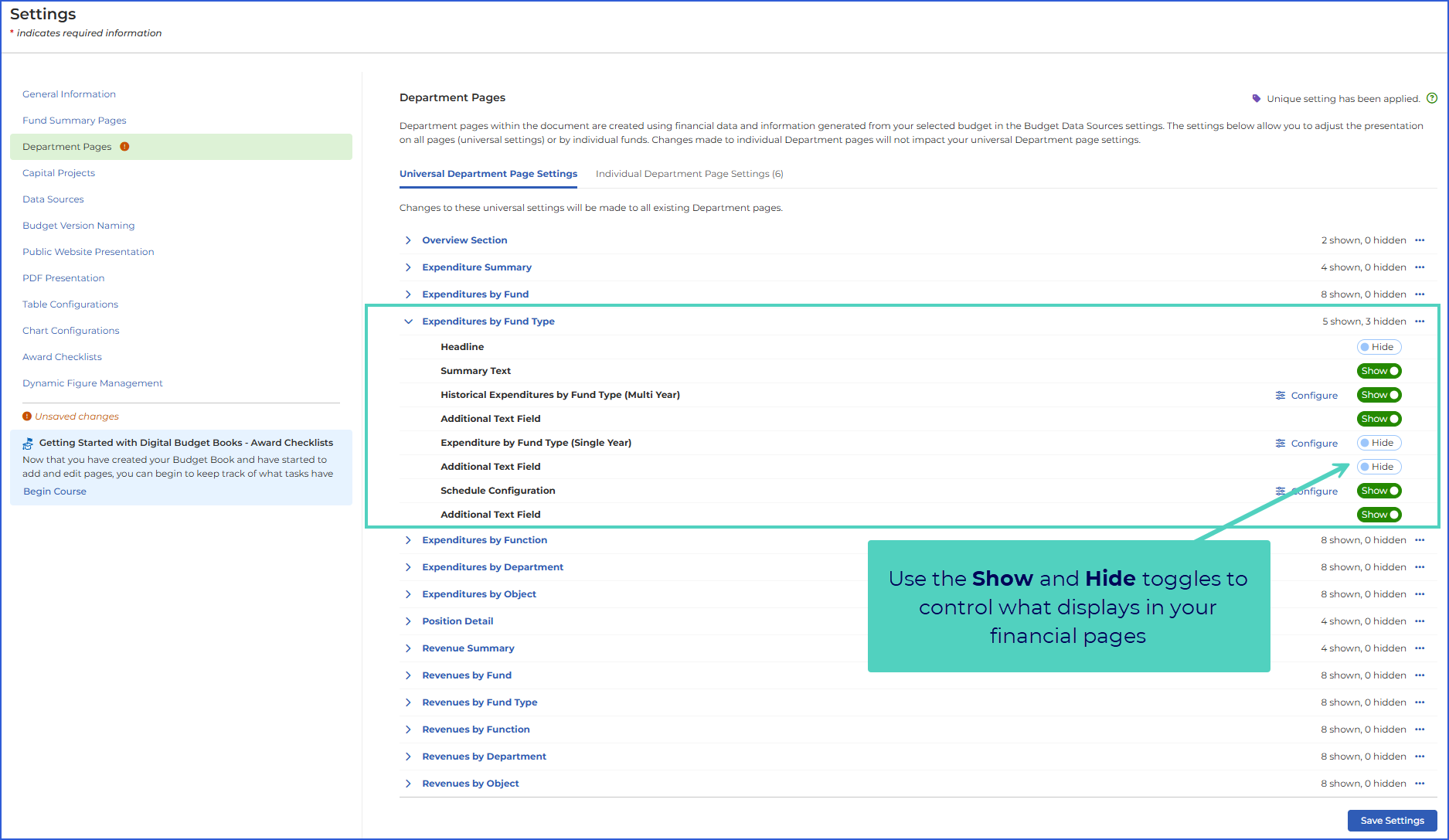Toggle the Additional Text Field switch above Schedule Configuration
Viewport: 1449px width, 840px height.
[1379, 467]
